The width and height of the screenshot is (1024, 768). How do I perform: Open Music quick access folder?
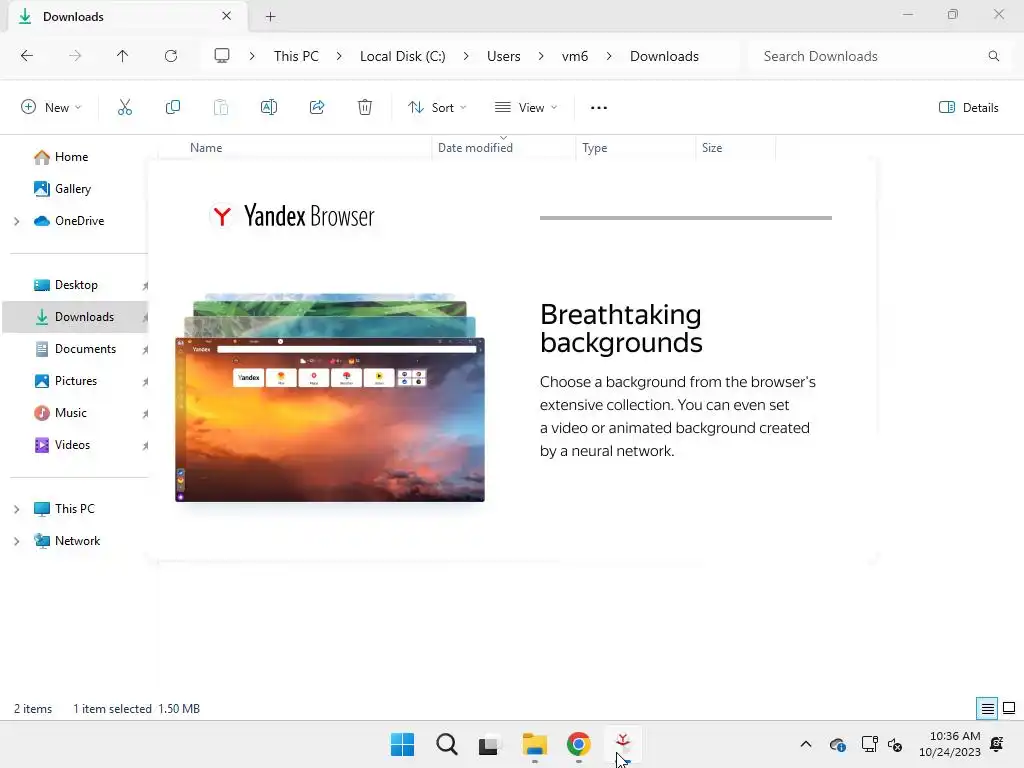click(71, 413)
